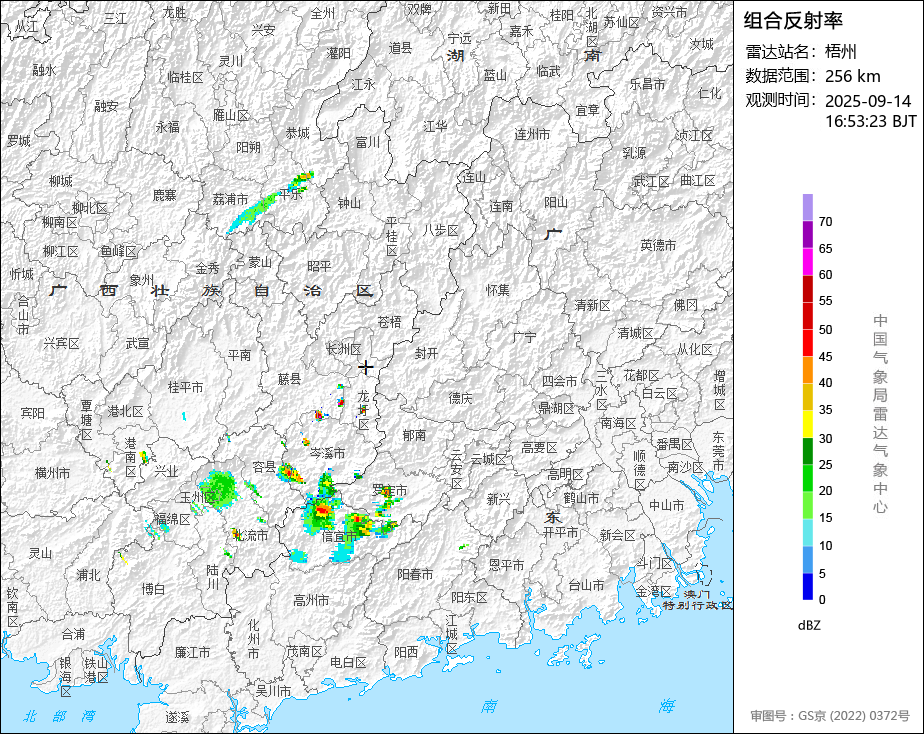This screenshot has height=734, width=924.
Task: Click the 长洲区 map label
Action: 344,349
